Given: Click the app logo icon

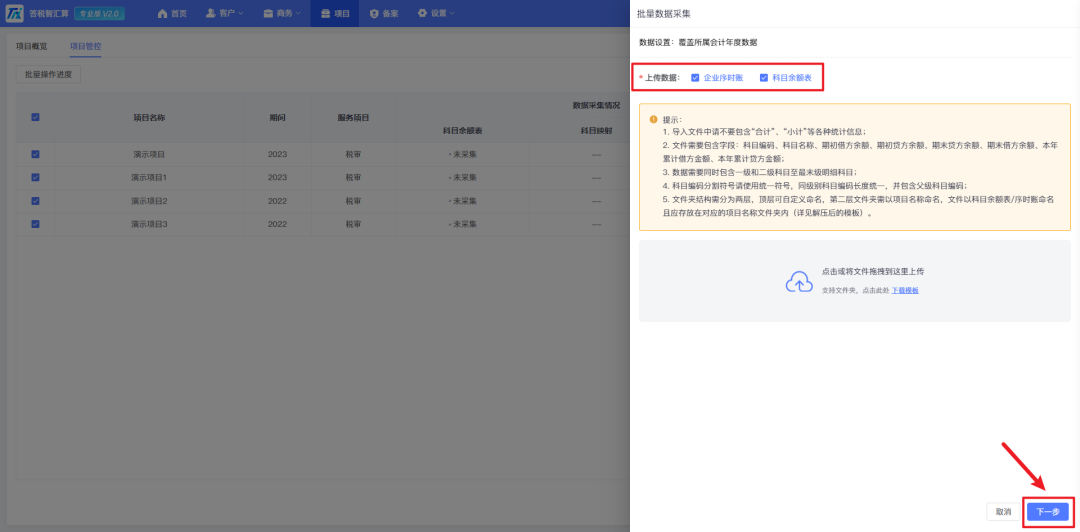Looking at the screenshot, I should [14, 13].
